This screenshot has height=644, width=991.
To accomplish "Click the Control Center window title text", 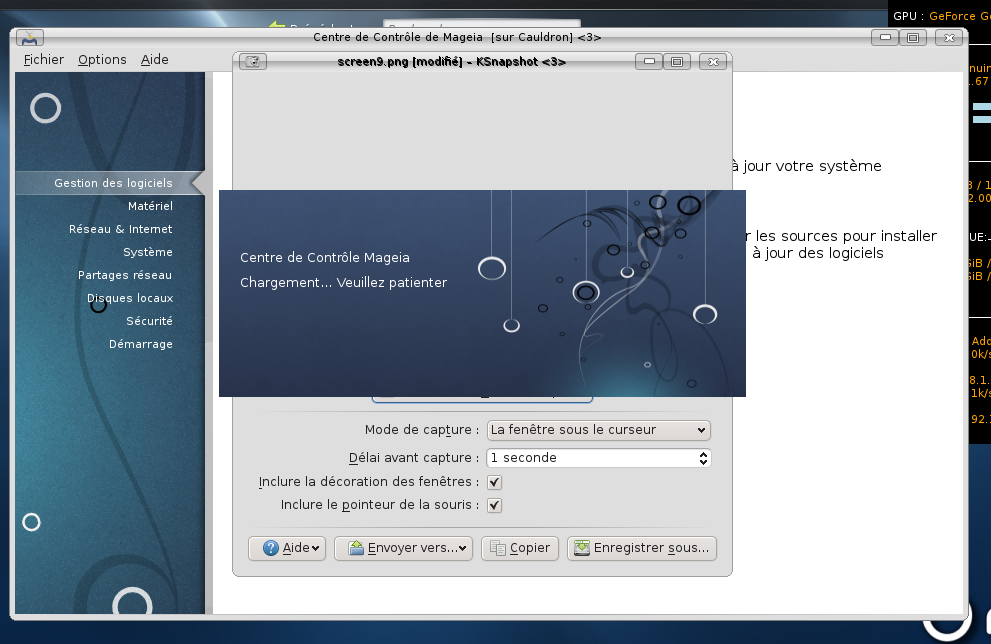I will (x=457, y=37).
